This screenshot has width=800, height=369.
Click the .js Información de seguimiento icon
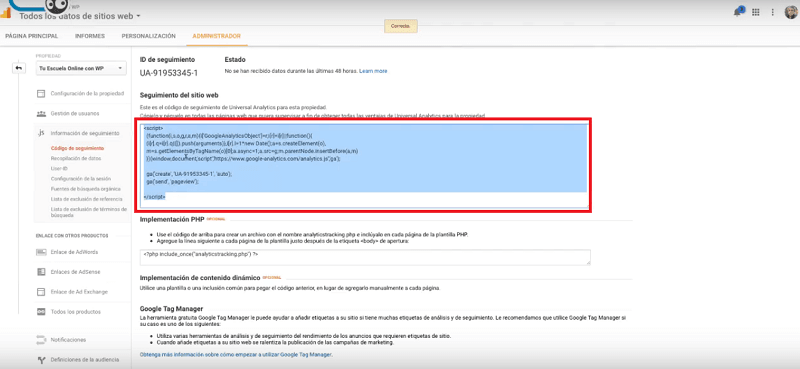(x=41, y=133)
